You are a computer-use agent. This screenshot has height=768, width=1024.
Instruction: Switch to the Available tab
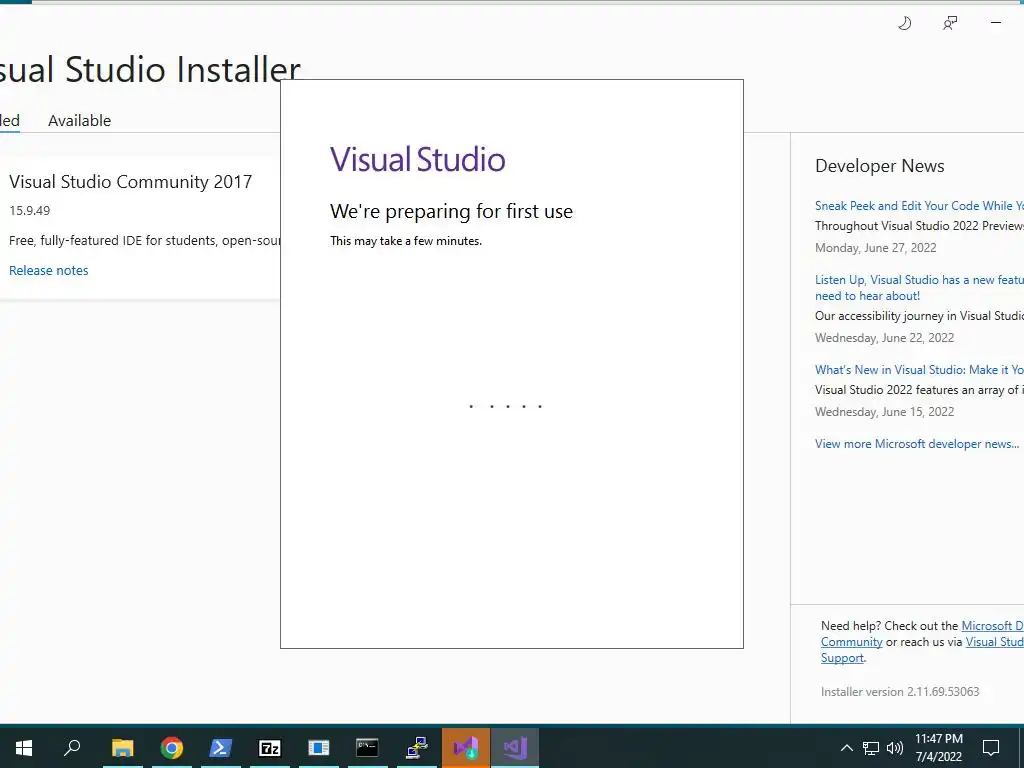click(x=80, y=121)
